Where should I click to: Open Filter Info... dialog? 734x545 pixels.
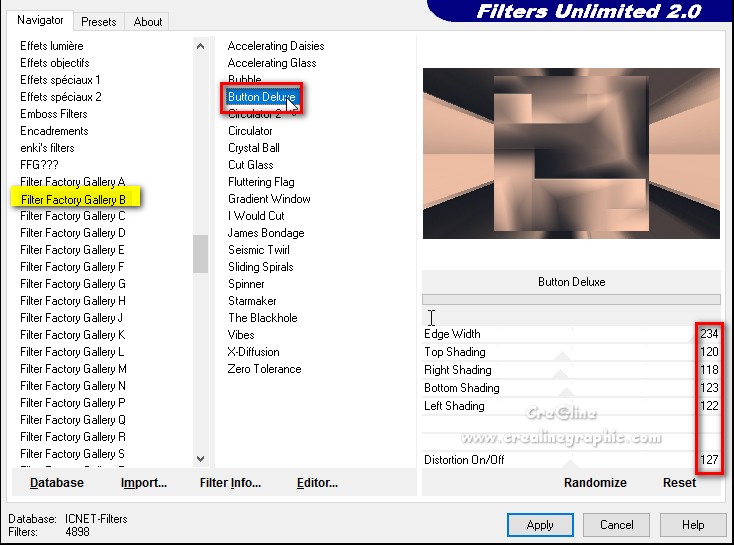pyautogui.click(x=230, y=482)
